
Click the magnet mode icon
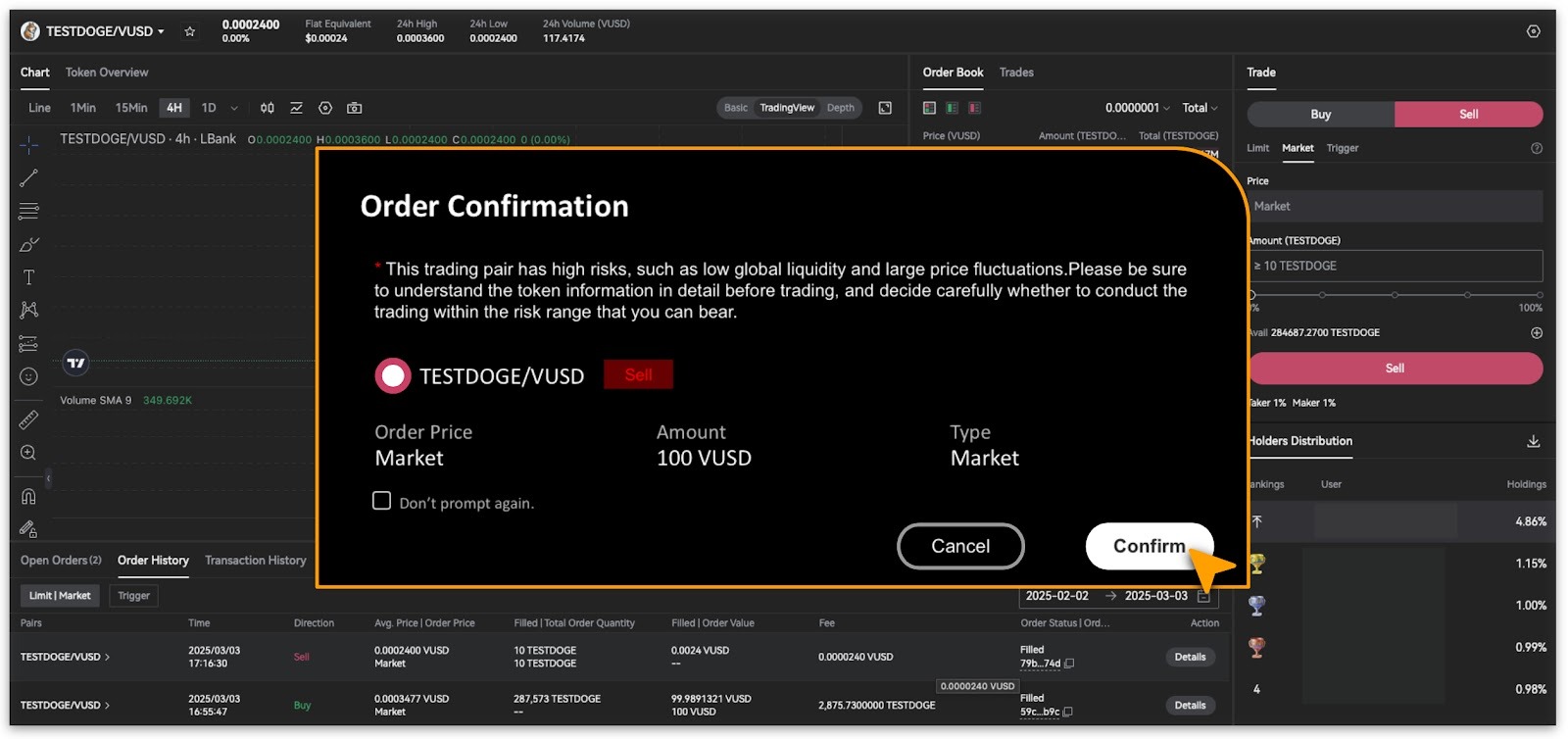point(29,496)
